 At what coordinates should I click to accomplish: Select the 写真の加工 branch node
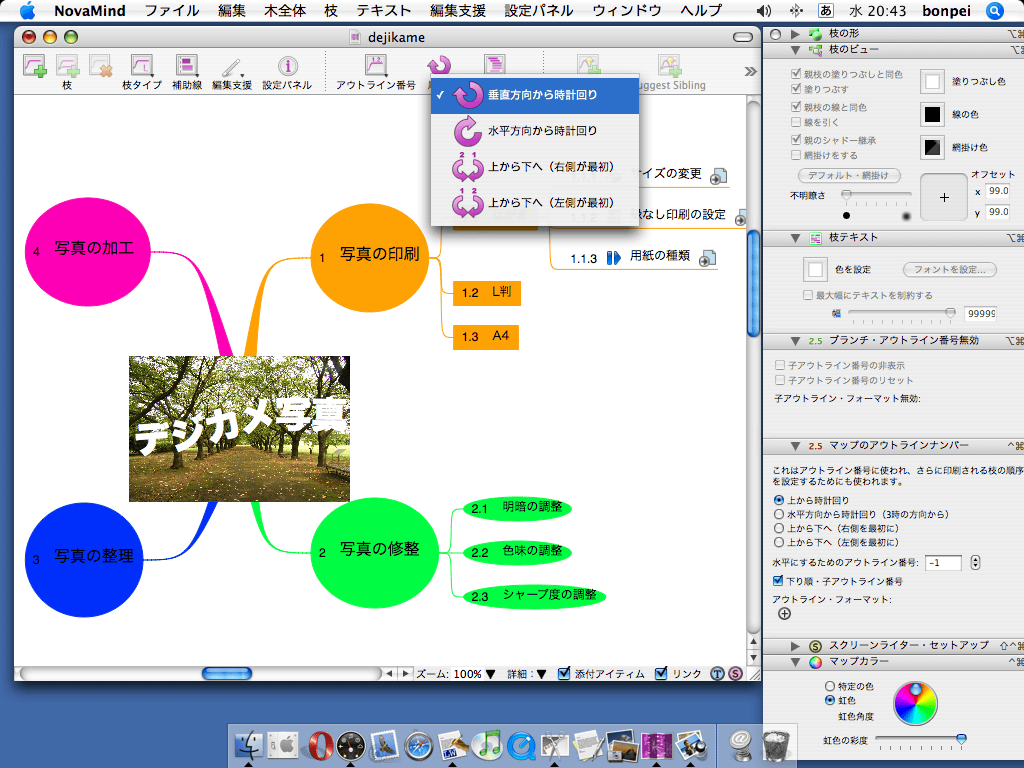pyautogui.click(x=88, y=251)
